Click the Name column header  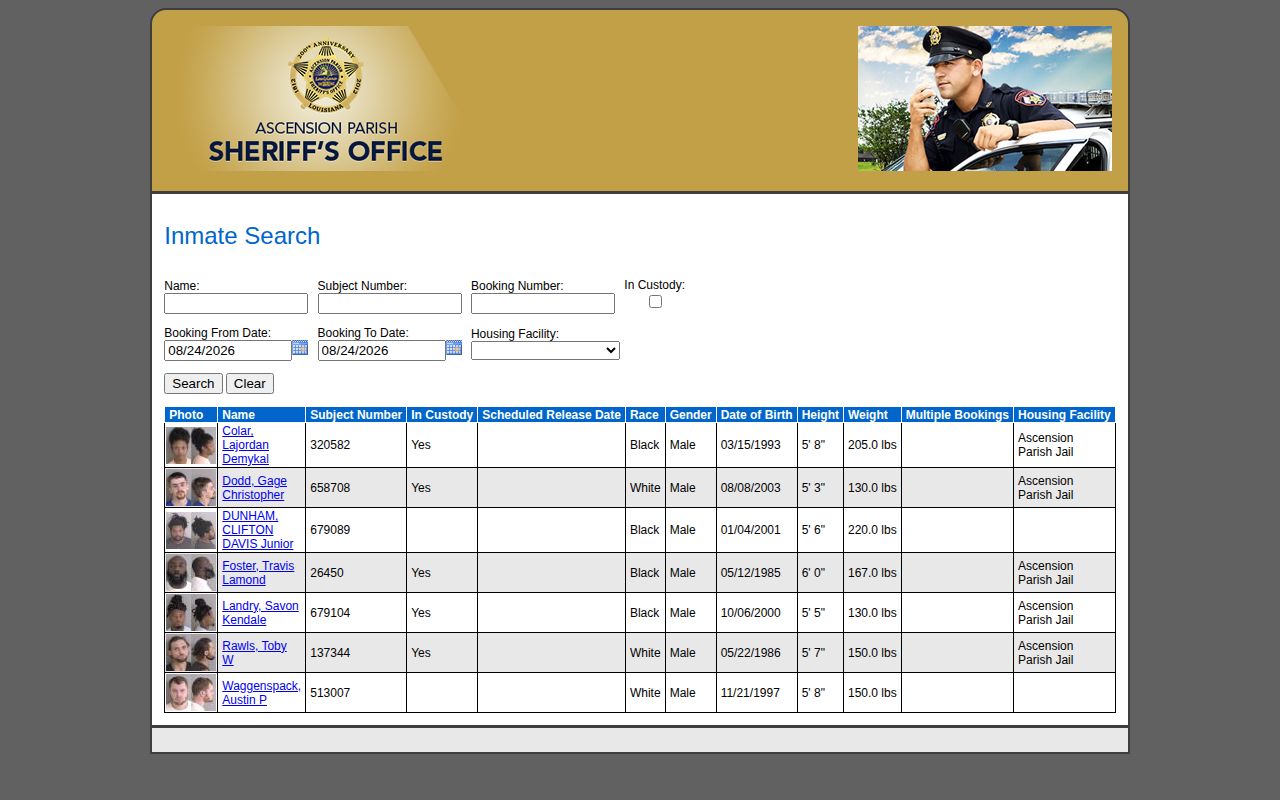261,415
